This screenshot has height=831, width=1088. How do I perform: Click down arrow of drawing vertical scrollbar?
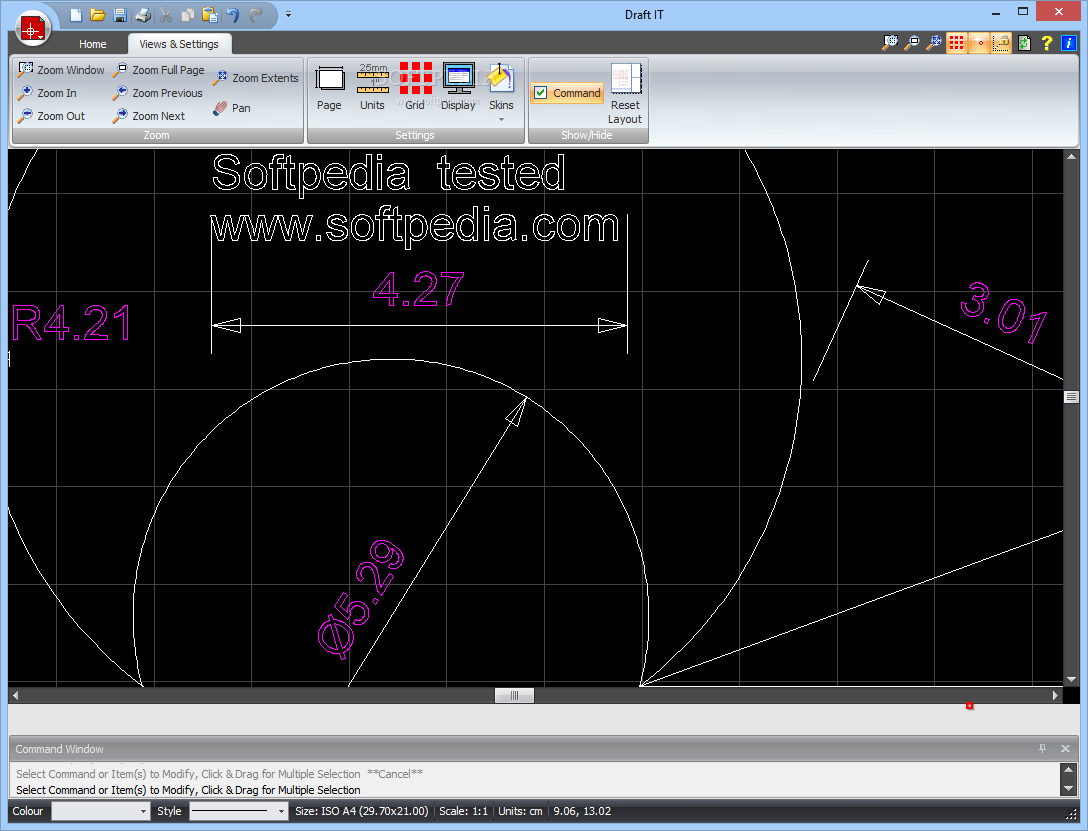pyautogui.click(x=1071, y=679)
